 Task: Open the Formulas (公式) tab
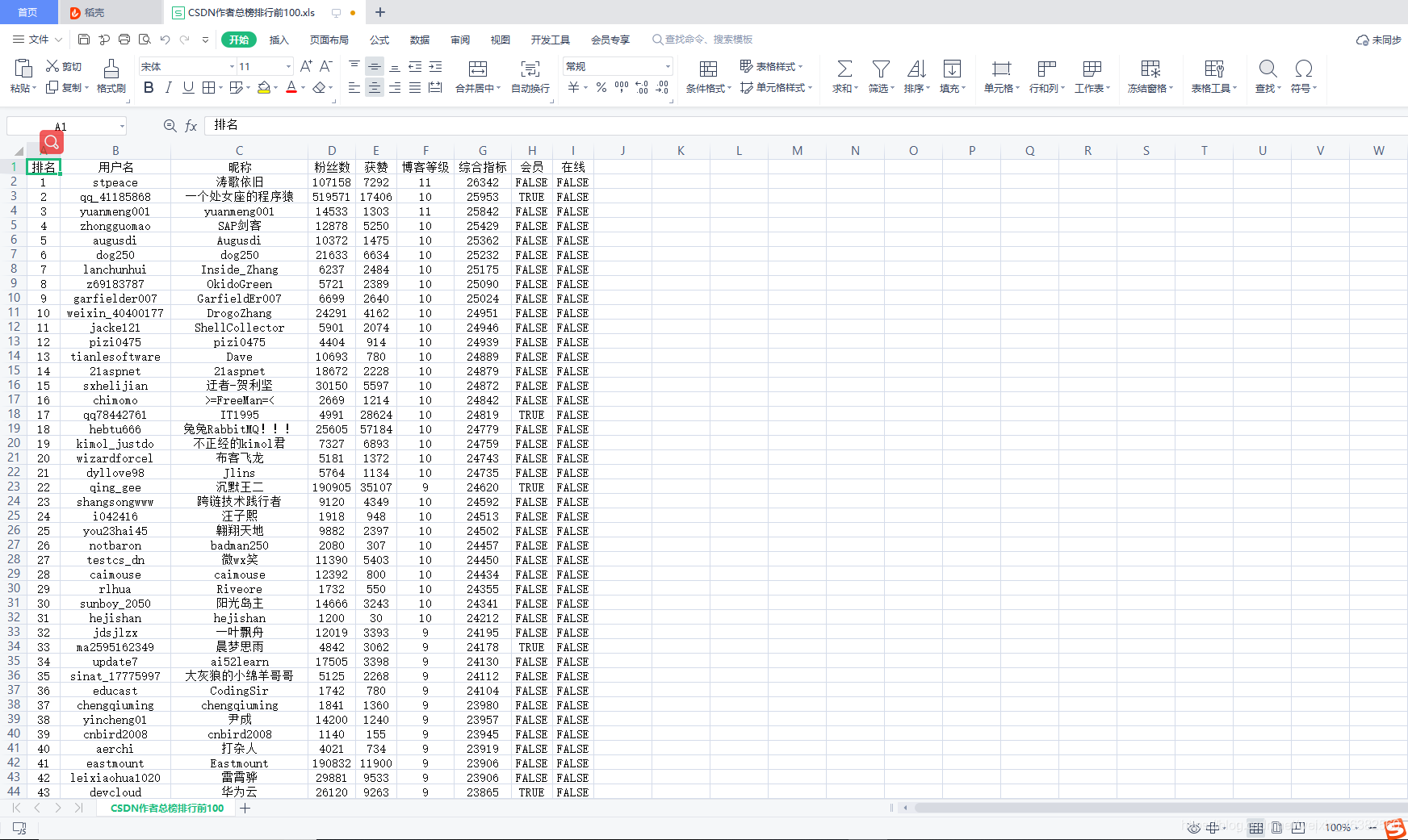pos(379,40)
